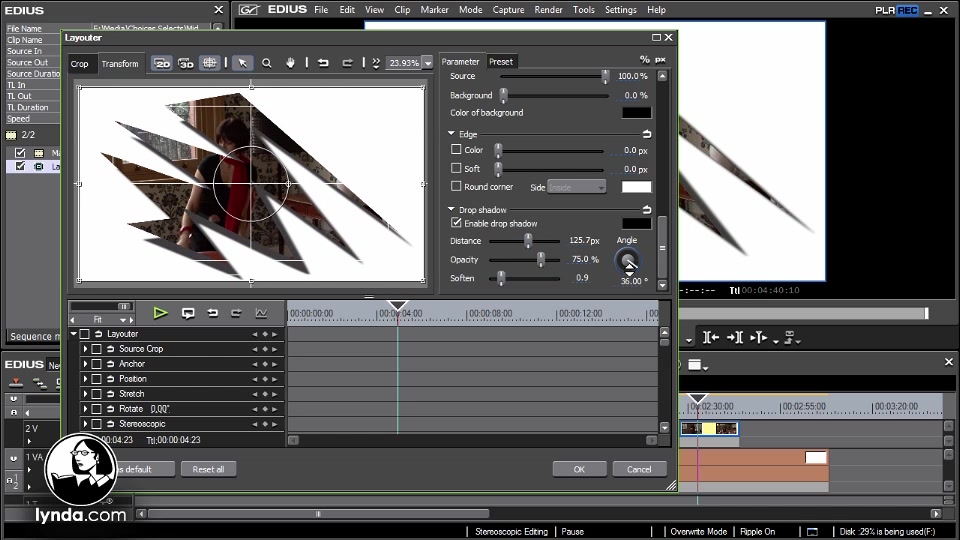Select the hand pan tool
The width and height of the screenshot is (960, 540).
coord(291,63)
